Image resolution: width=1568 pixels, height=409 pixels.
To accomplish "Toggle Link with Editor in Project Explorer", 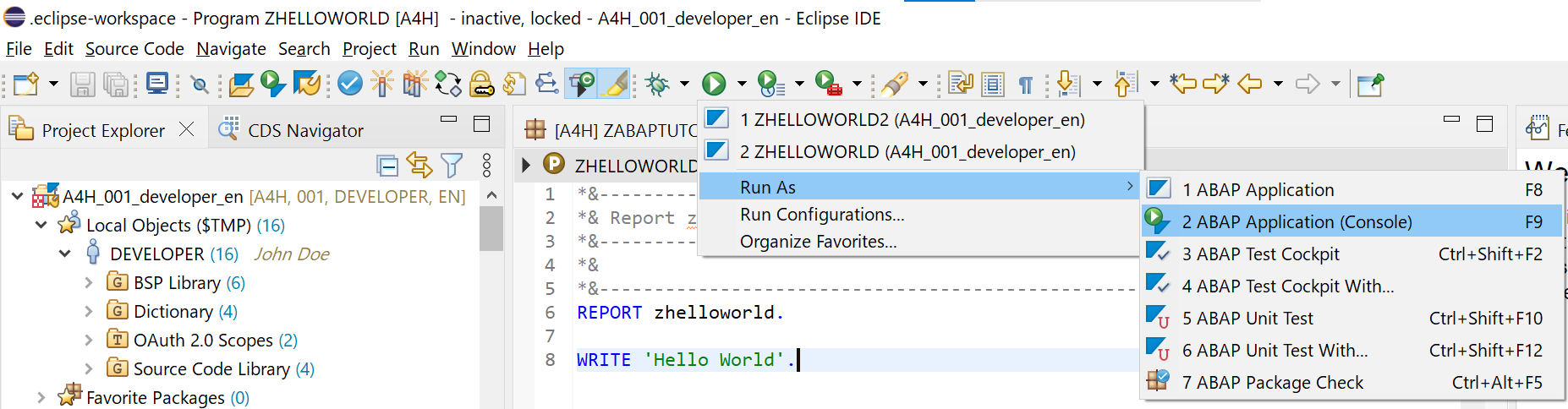I will click(419, 165).
